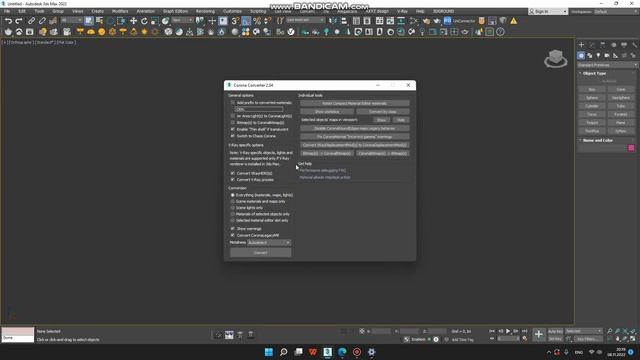Viewport: 640px width, 360px height.
Task: Toggle Convert V-Ray proxies checkbox
Action: pyautogui.click(x=233, y=180)
